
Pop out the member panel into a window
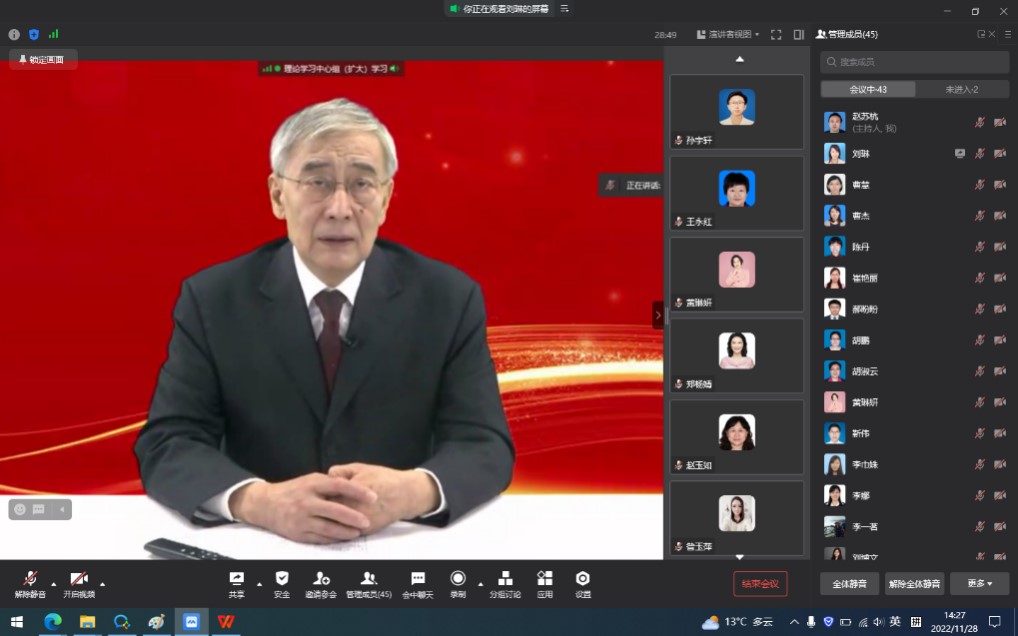click(x=981, y=34)
